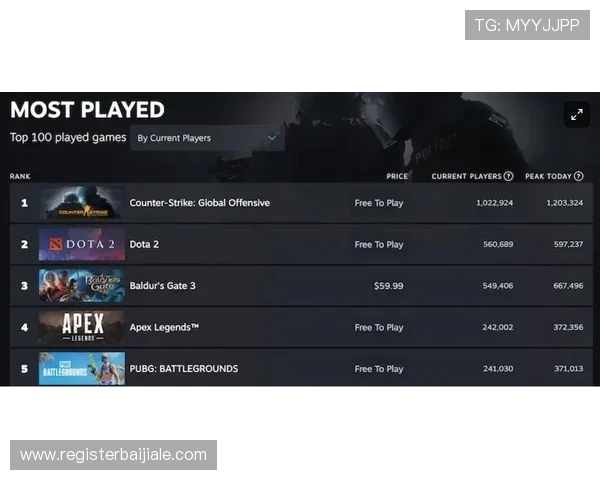Open the Dota 2 game thumbnail

pos(82,244)
